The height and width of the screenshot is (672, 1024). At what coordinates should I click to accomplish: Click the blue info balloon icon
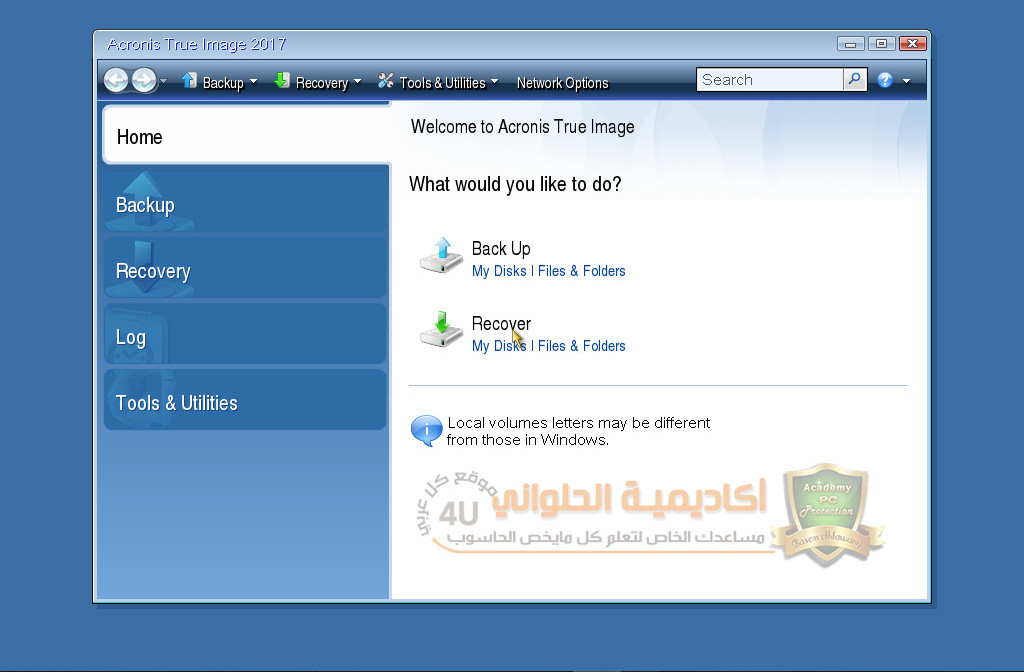[x=426, y=430]
